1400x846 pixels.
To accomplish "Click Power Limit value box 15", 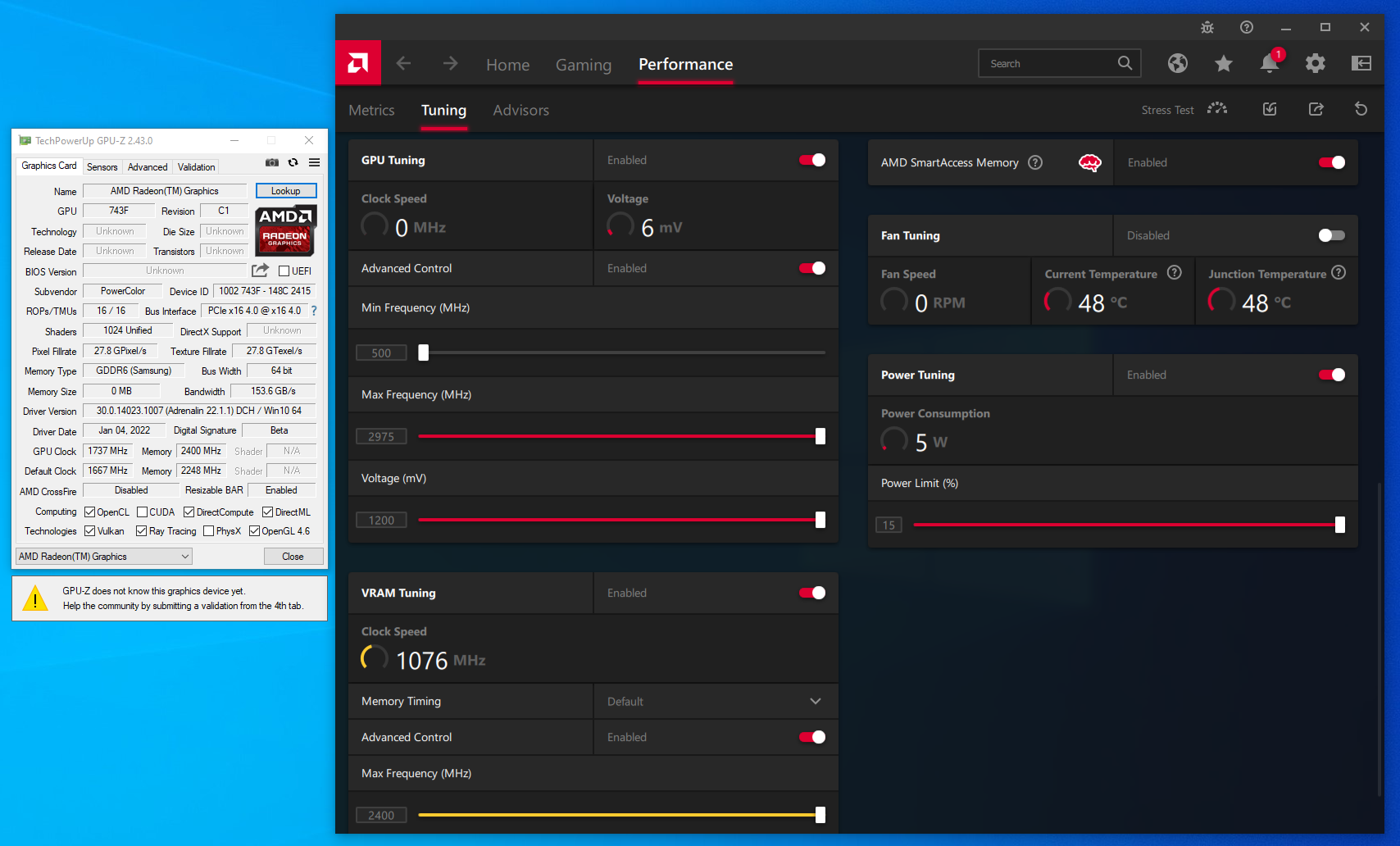I will [x=889, y=525].
